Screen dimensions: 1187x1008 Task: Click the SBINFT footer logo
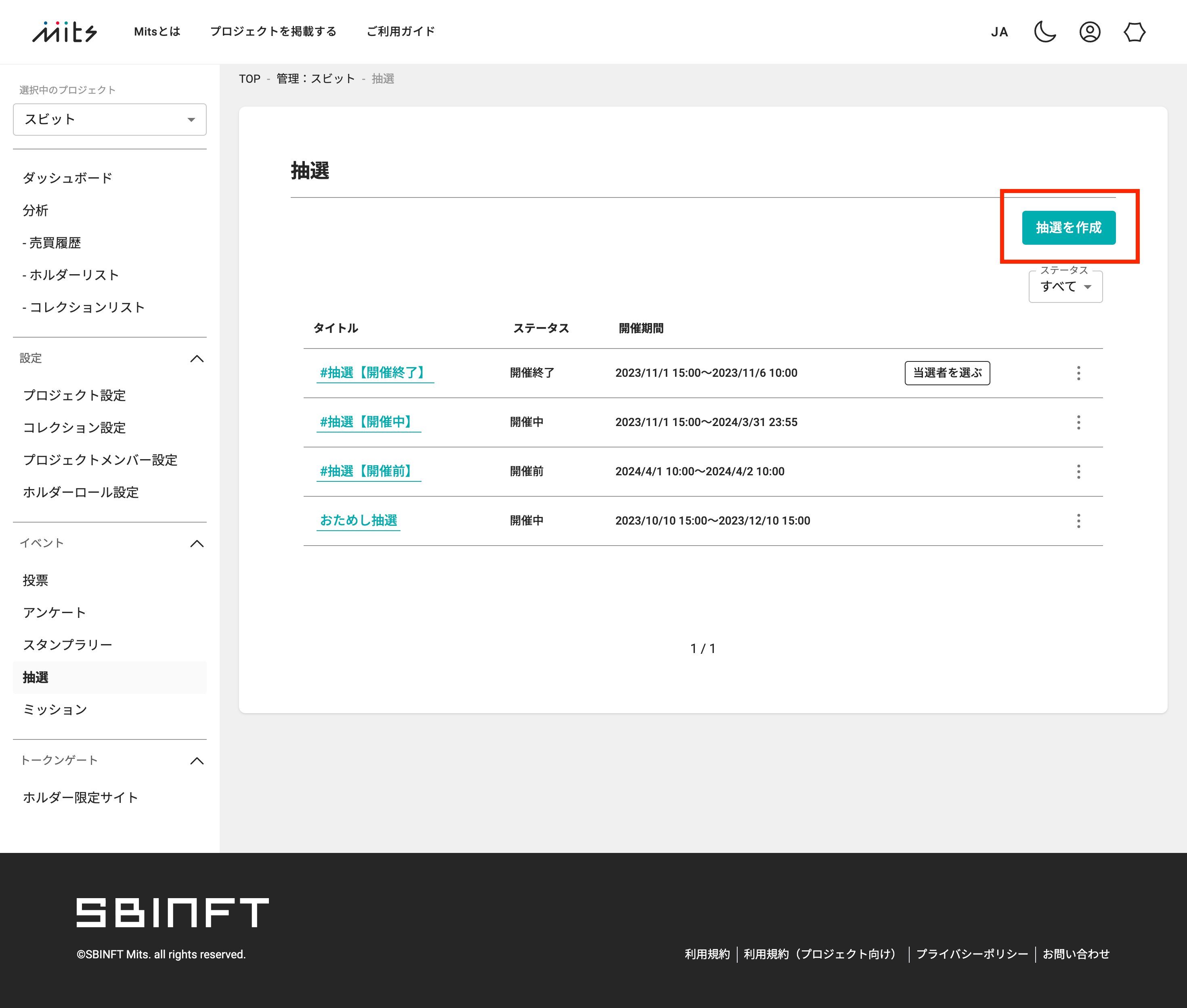coord(172,912)
